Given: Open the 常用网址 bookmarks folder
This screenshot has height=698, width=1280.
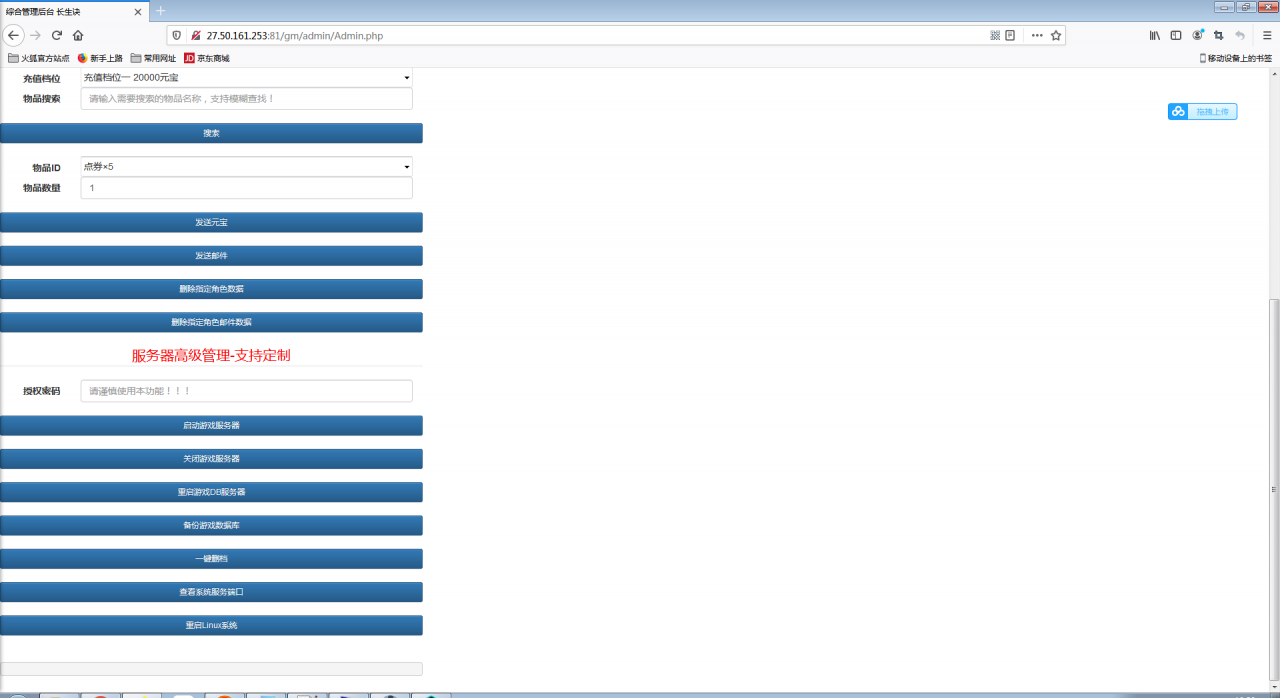Looking at the screenshot, I should click(x=153, y=58).
